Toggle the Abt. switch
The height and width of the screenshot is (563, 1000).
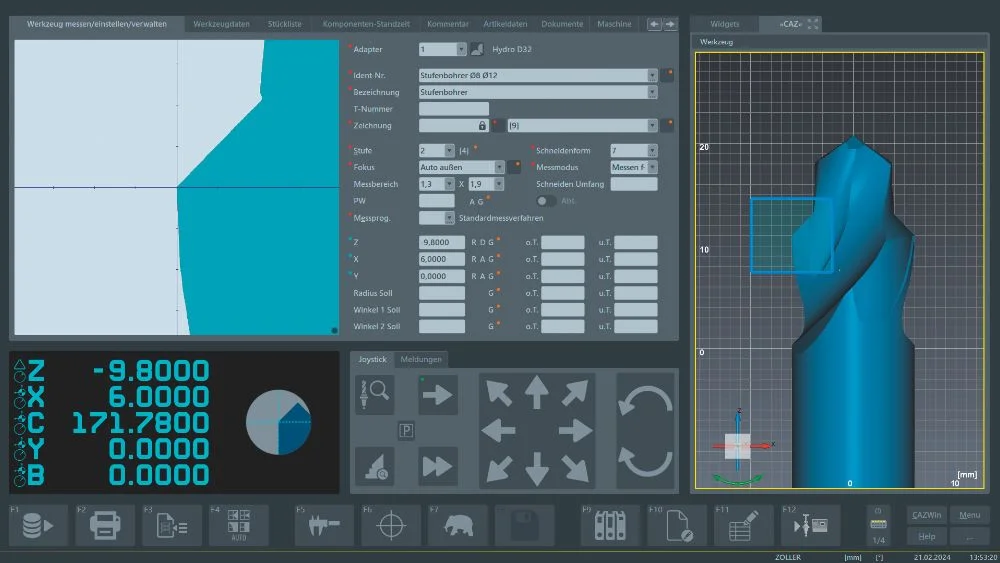click(547, 201)
